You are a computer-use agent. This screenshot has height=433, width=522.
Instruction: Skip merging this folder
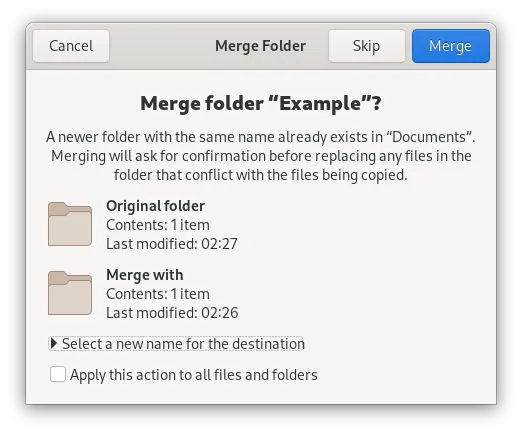367,46
